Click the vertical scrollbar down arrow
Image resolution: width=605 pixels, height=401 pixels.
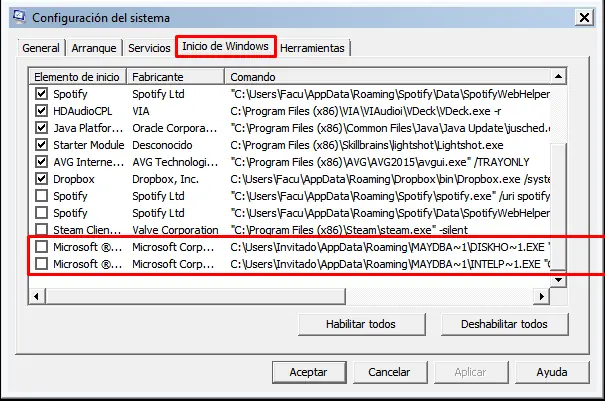pos(558,280)
